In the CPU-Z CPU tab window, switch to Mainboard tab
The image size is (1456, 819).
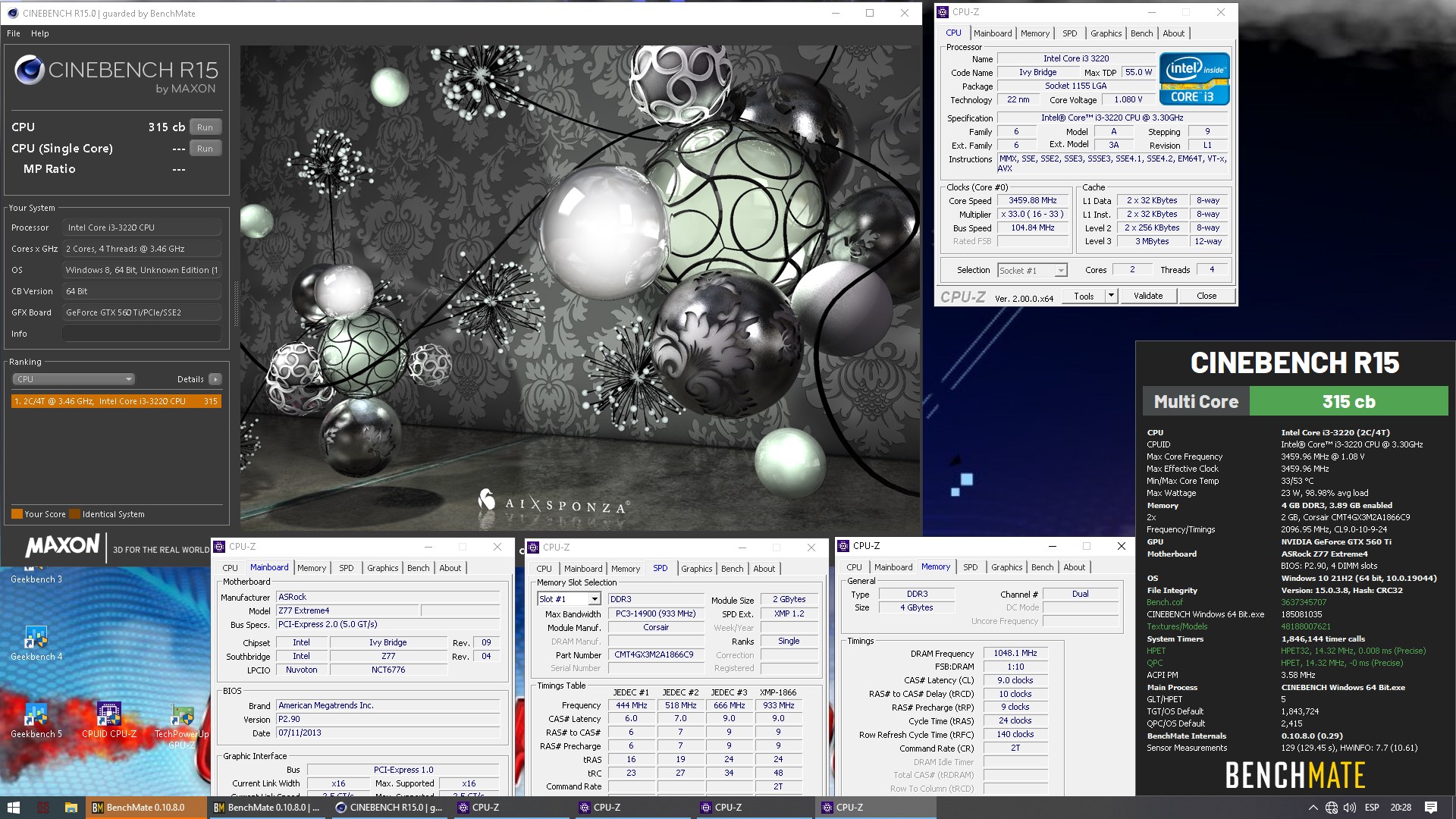click(x=993, y=33)
